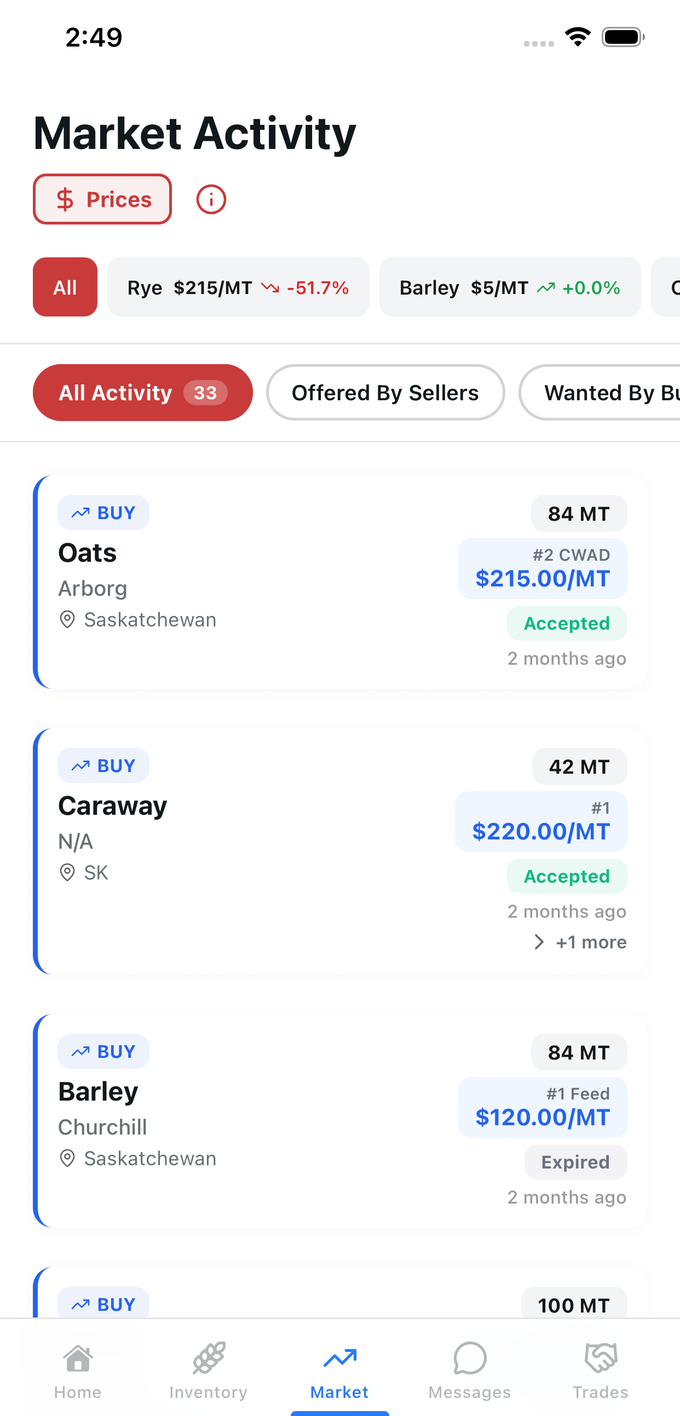
Task: Toggle the Barley price filter chip
Action: click(510, 287)
